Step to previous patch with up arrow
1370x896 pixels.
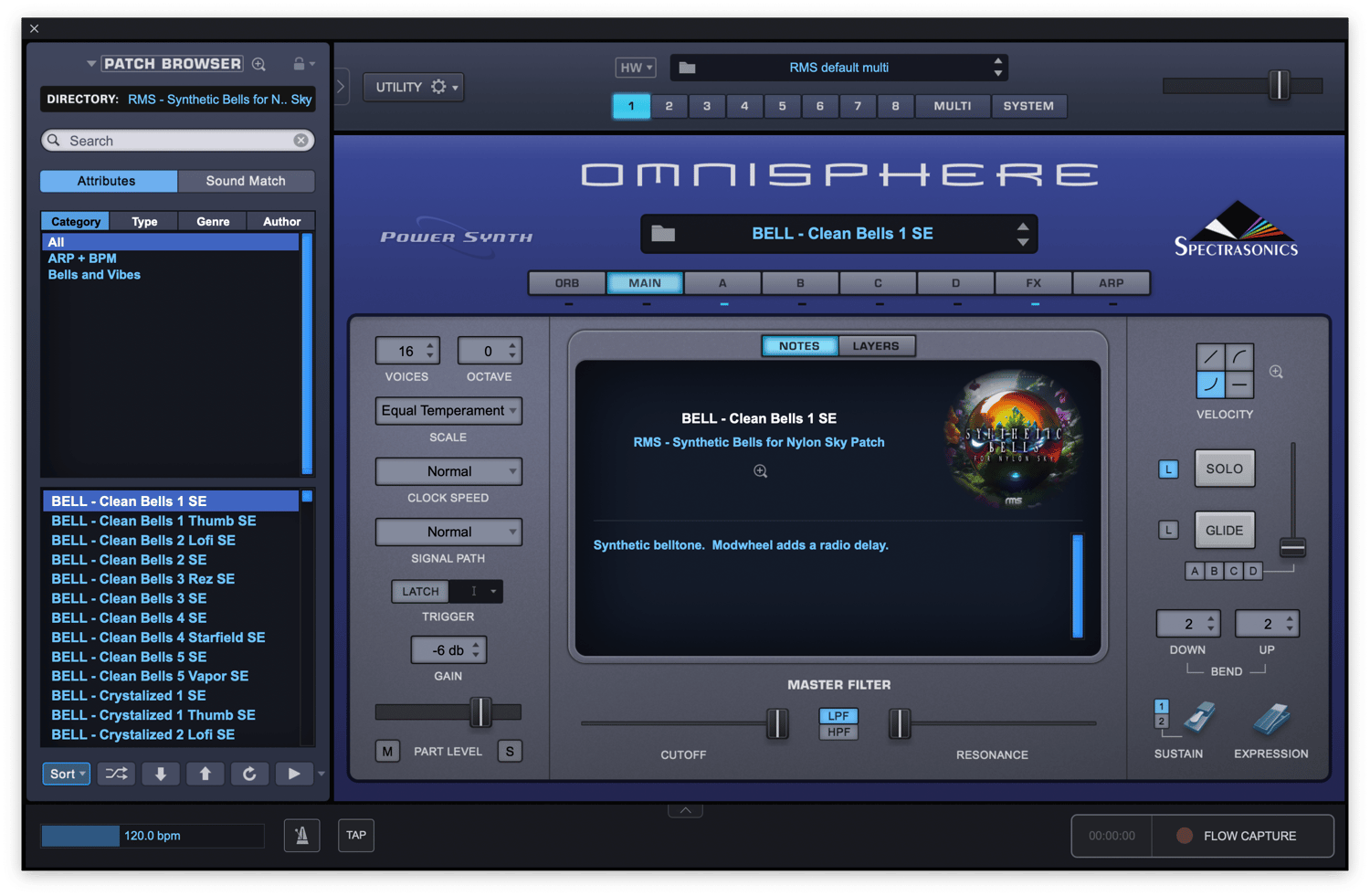[205, 774]
